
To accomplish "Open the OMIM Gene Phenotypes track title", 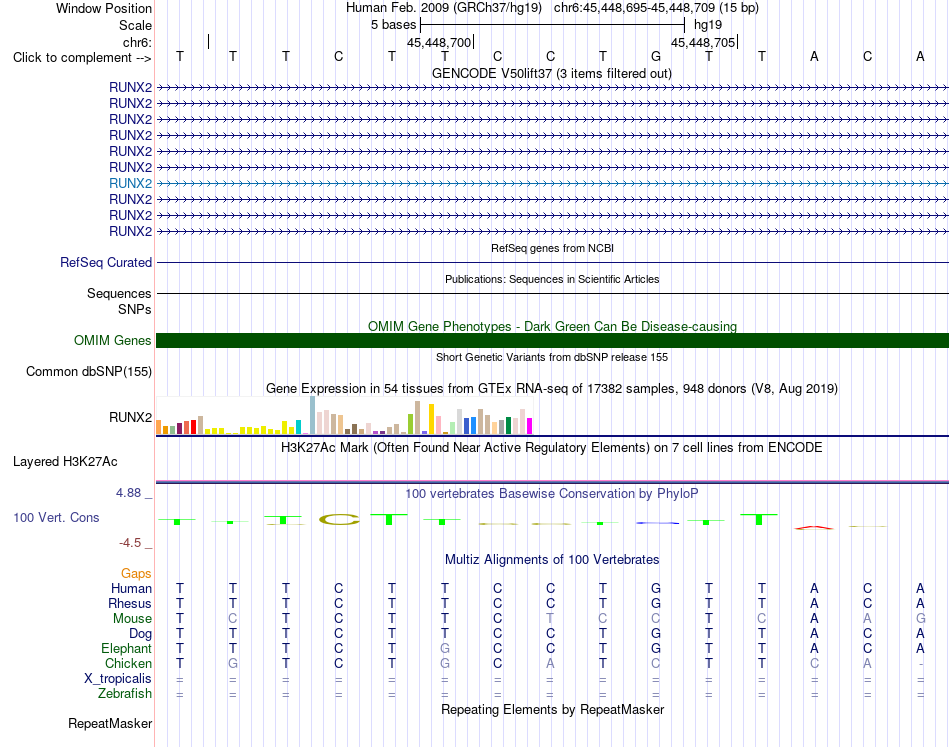I will [x=552, y=326].
